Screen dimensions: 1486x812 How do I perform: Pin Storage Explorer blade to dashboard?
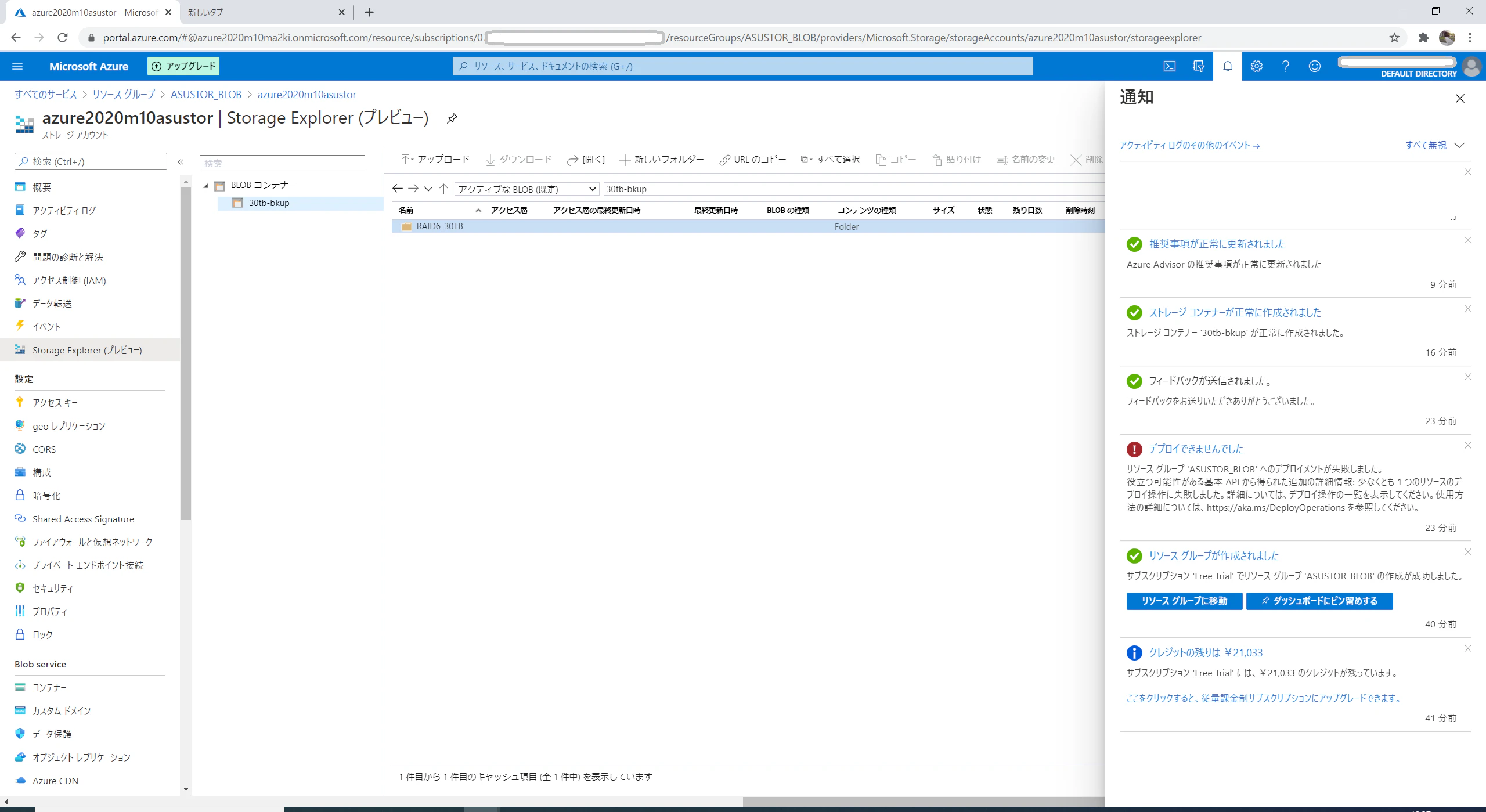[x=452, y=118]
